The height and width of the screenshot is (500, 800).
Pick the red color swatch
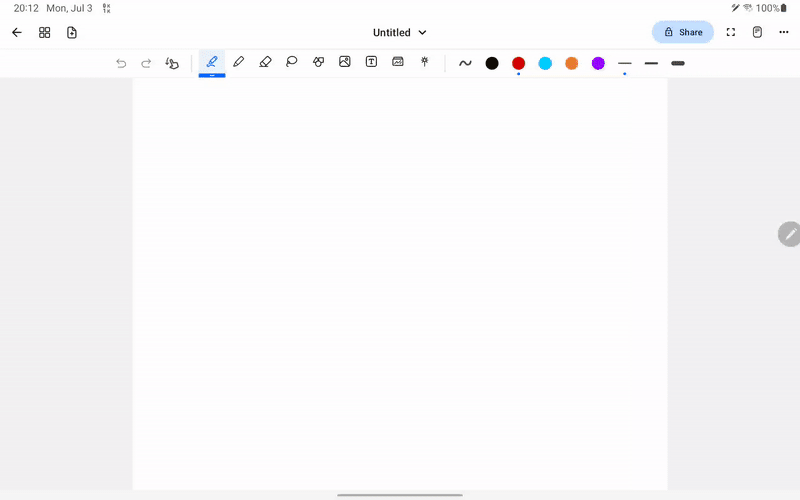pos(518,63)
